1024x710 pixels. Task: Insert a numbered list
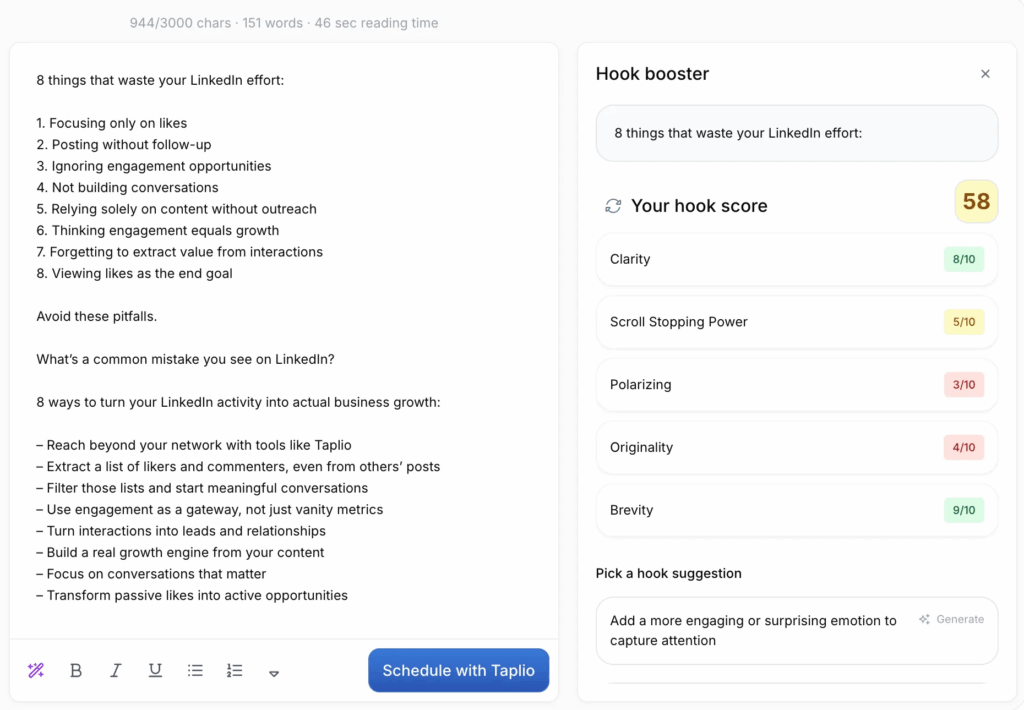[x=235, y=671]
